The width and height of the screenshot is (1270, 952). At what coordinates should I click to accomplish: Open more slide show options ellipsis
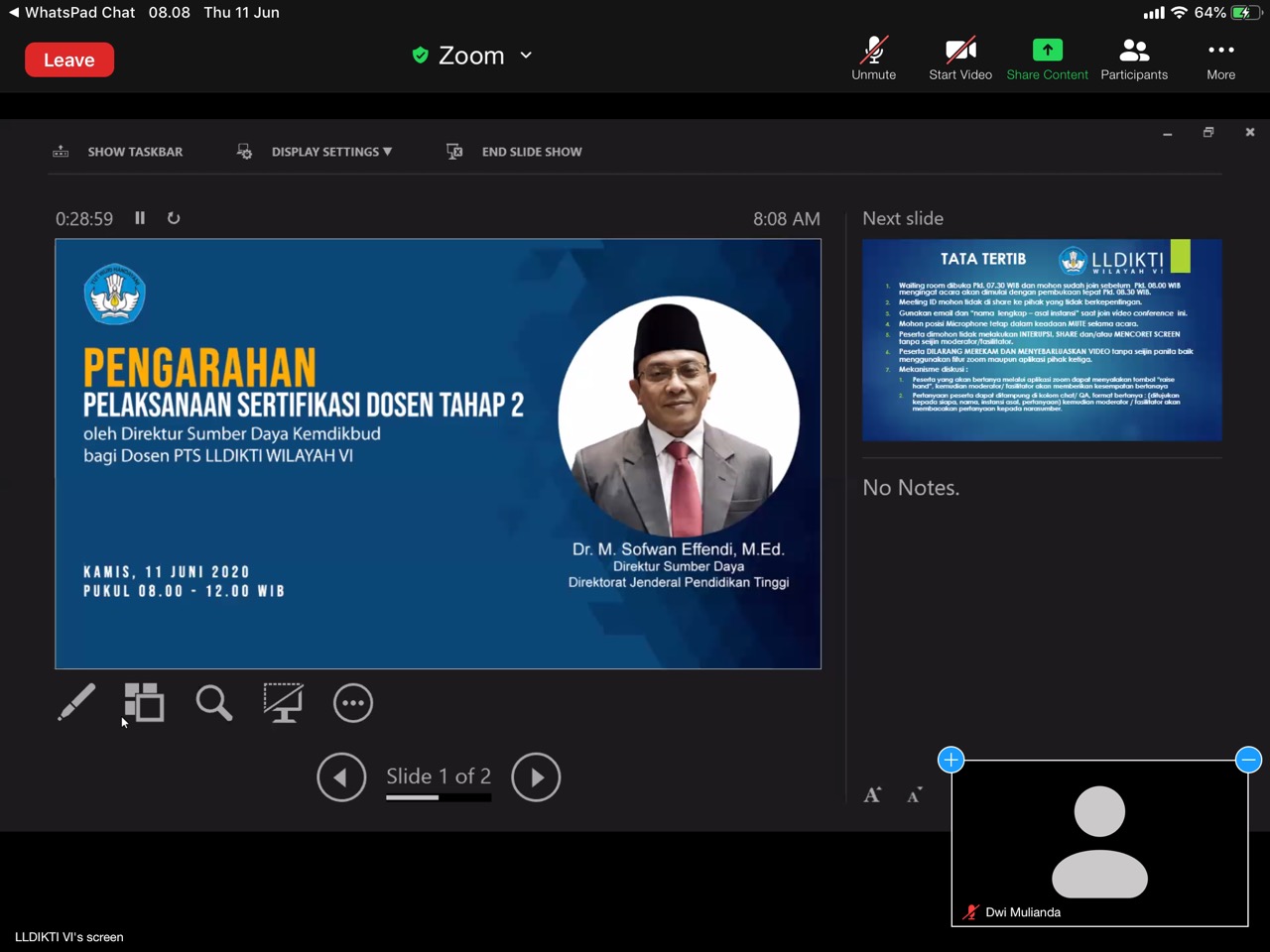coord(353,703)
